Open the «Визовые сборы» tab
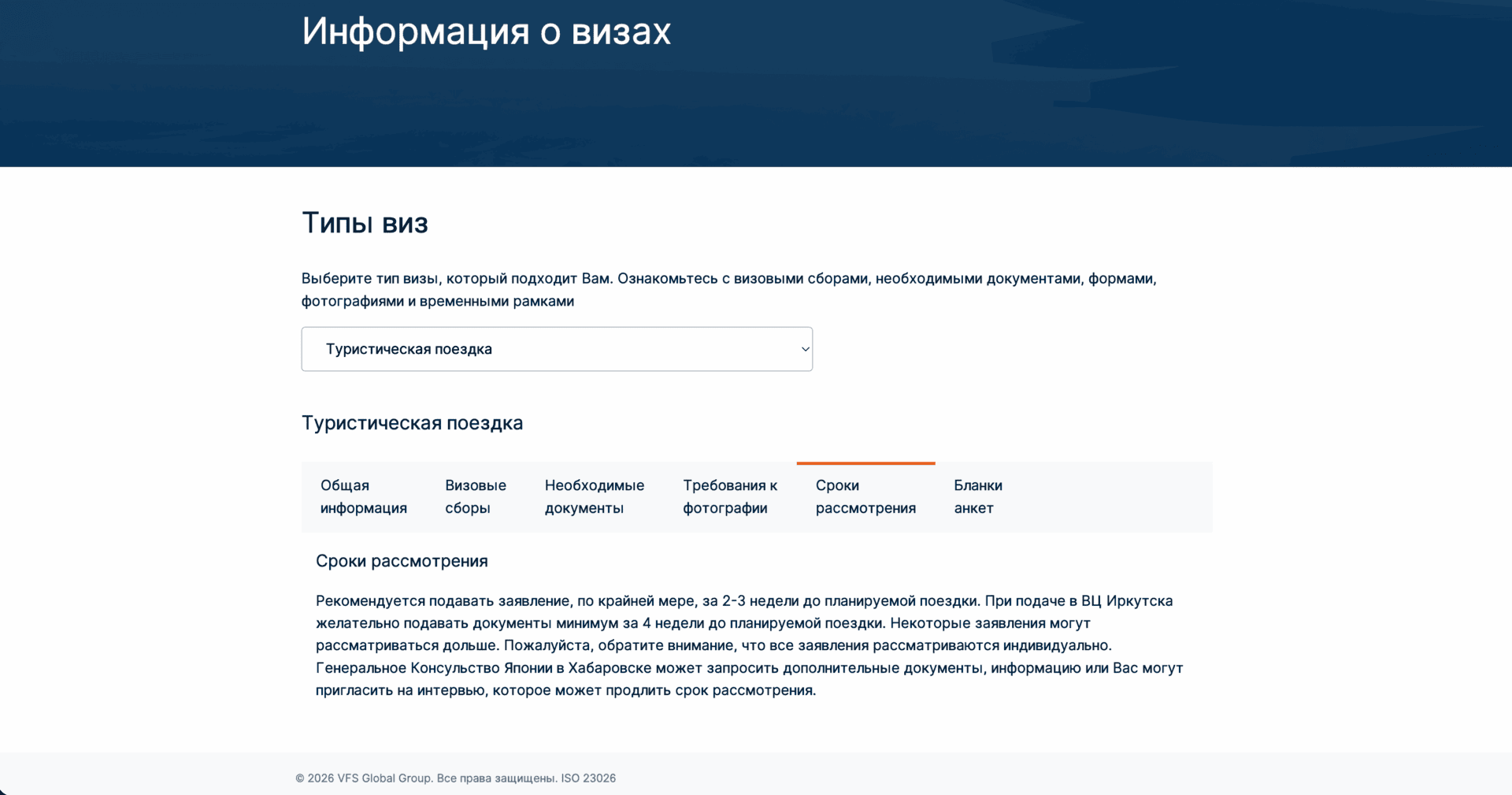The image size is (1512, 795). [x=475, y=496]
